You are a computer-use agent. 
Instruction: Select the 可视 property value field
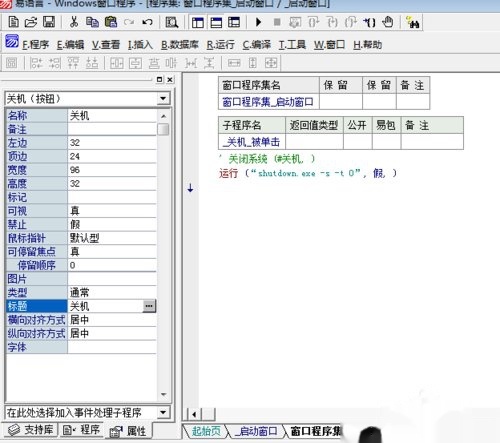tap(112, 211)
